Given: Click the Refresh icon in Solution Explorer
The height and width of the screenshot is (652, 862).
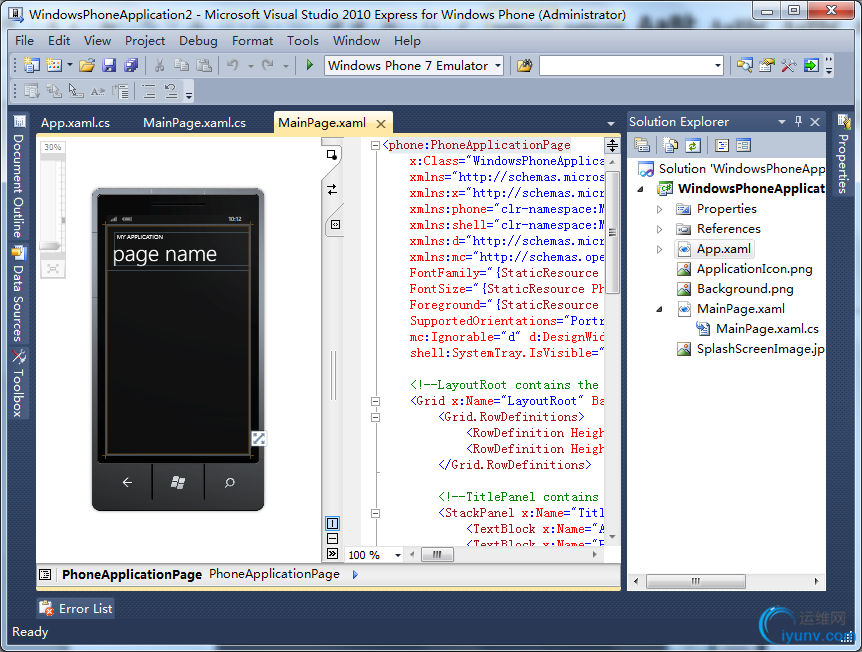Looking at the screenshot, I should click(693, 145).
